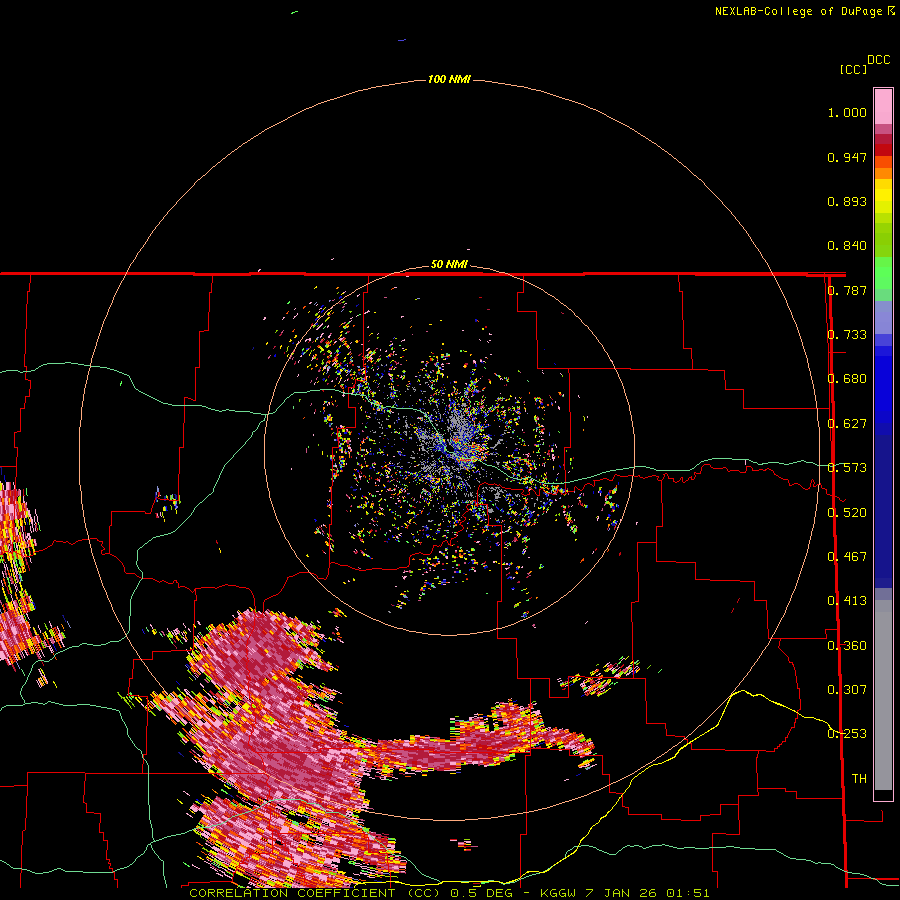Click the 0.467 value on the color scale
Viewport: 900px width, 900px height.
click(x=847, y=557)
